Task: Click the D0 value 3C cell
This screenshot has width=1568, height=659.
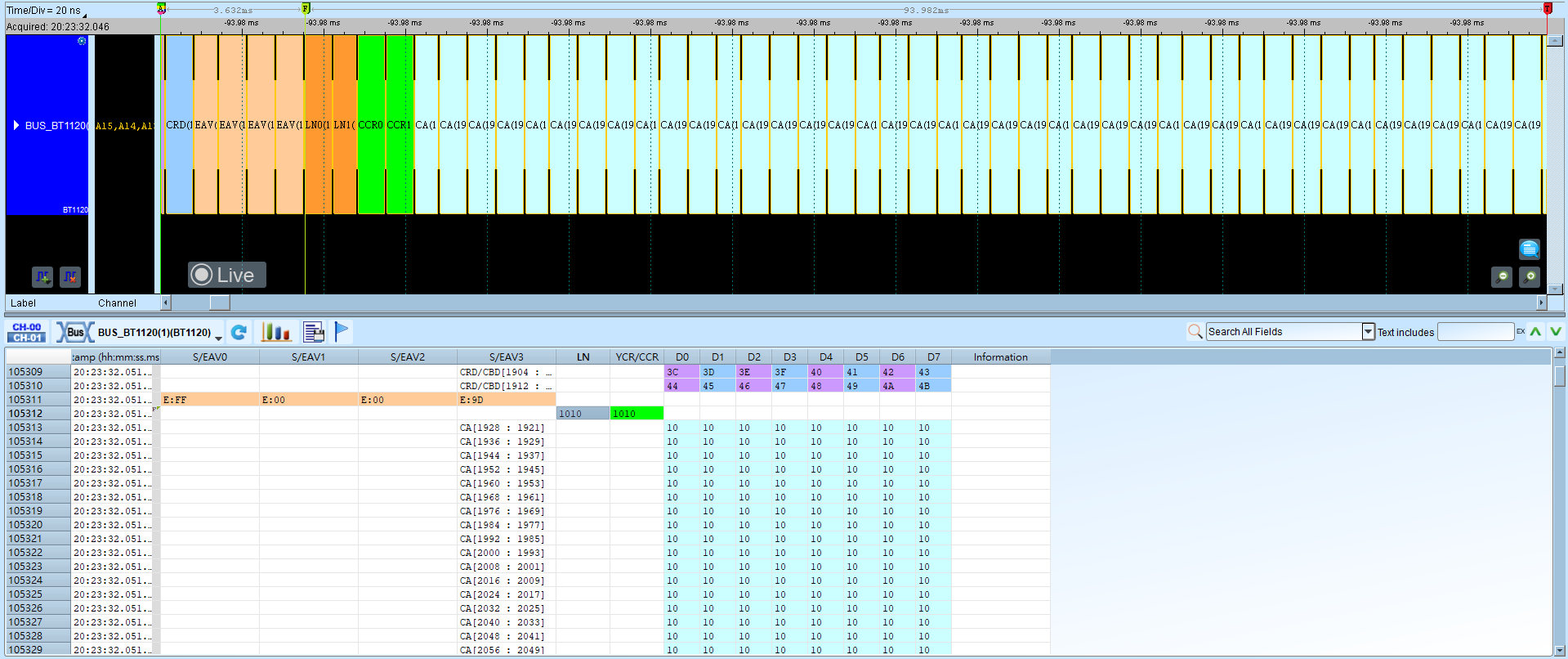Action: pos(682,372)
